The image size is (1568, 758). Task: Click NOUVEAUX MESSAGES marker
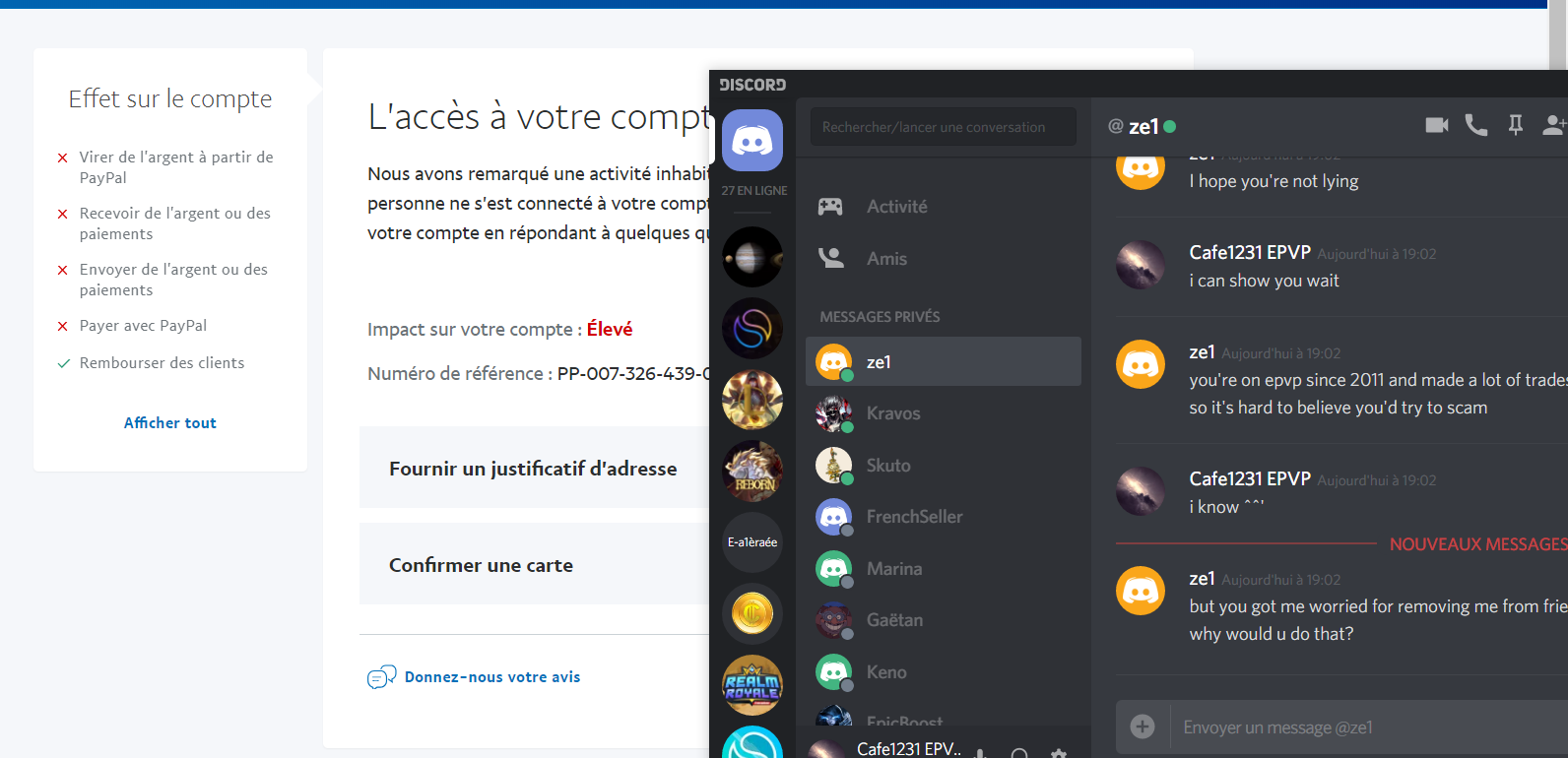click(1477, 543)
